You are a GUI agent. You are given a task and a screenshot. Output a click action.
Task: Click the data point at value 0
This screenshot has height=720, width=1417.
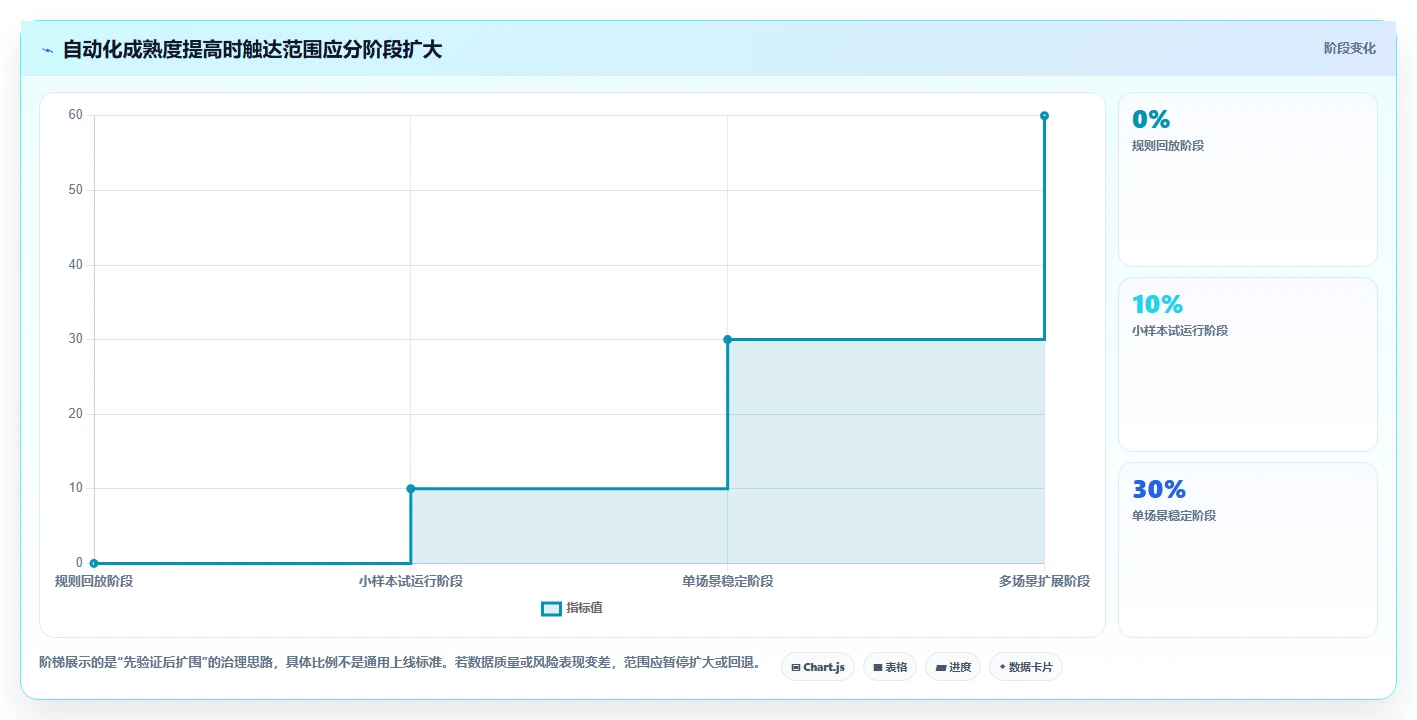point(94,563)
